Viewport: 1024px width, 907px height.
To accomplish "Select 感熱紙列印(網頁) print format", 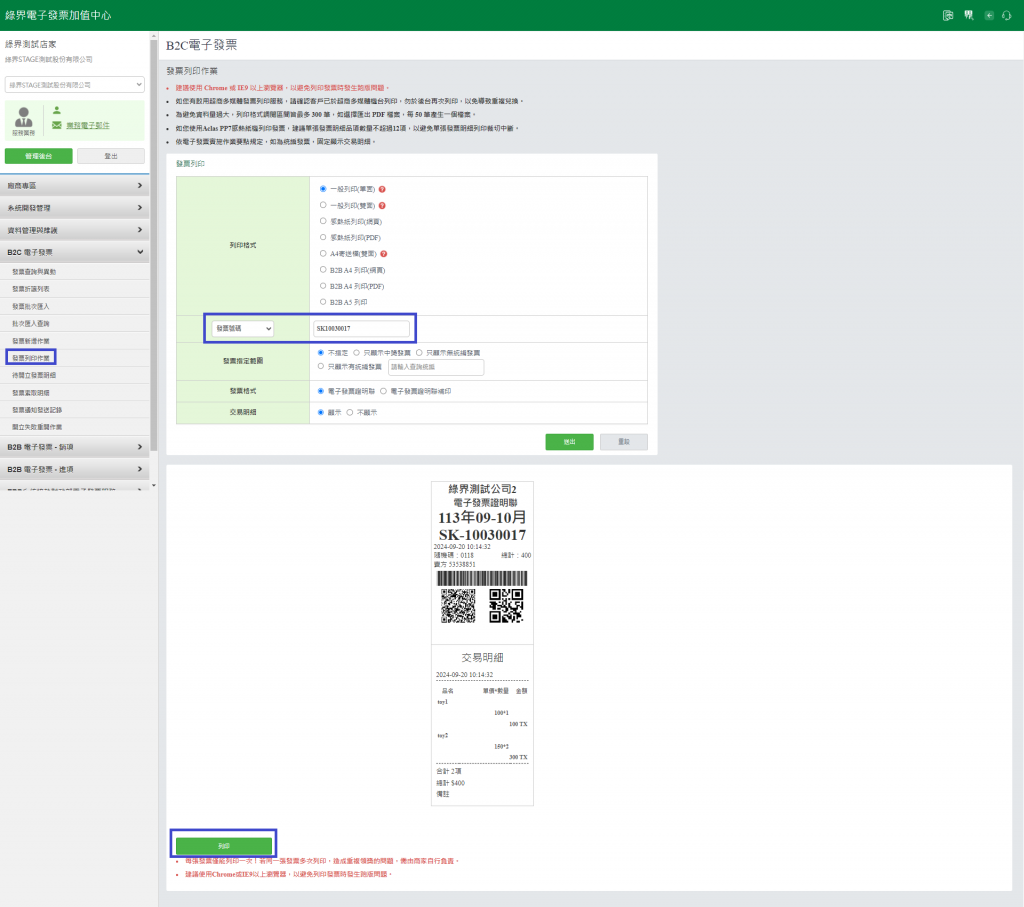I will (323, 221).
